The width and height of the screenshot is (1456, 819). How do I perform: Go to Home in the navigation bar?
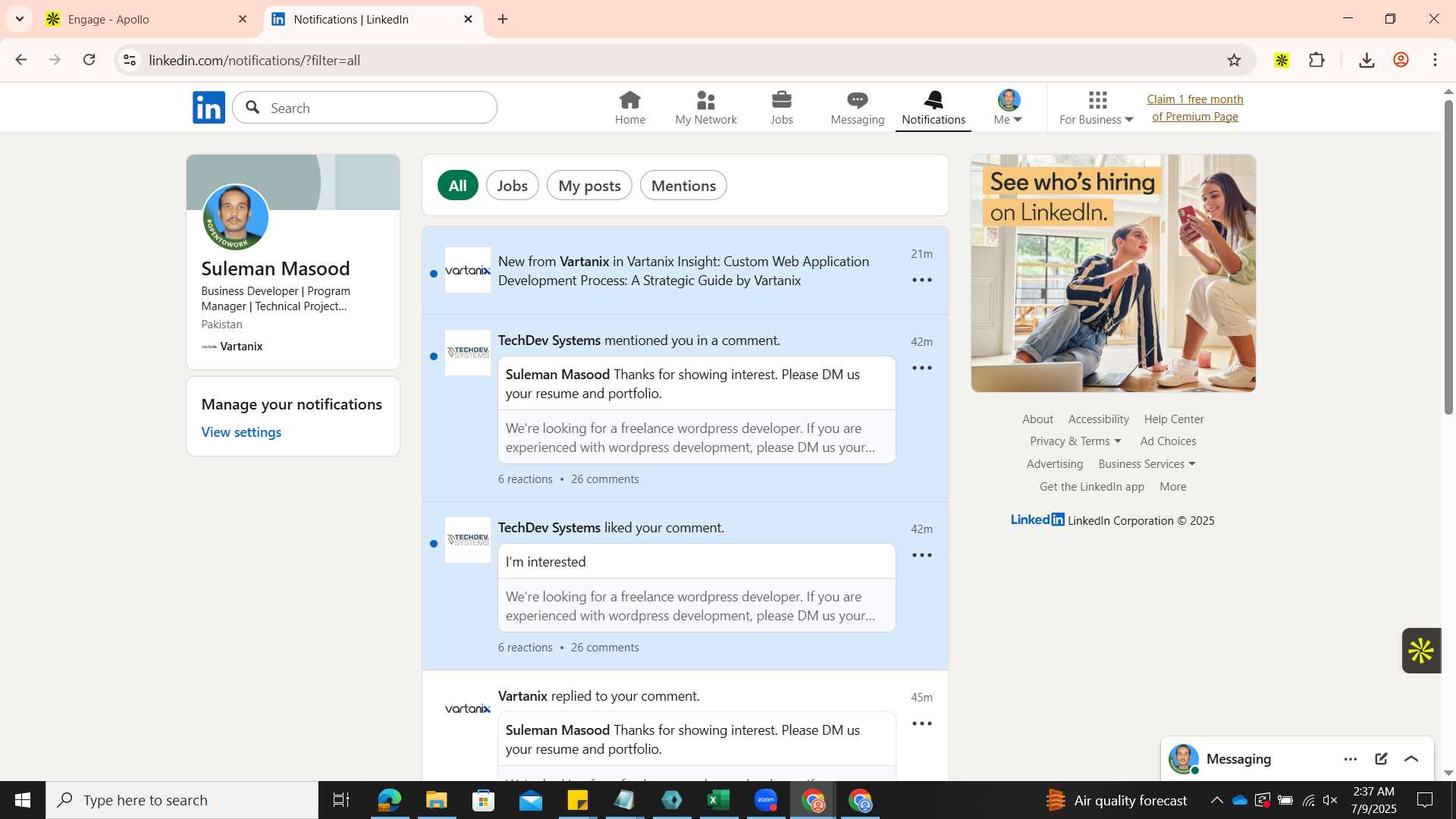630,108
